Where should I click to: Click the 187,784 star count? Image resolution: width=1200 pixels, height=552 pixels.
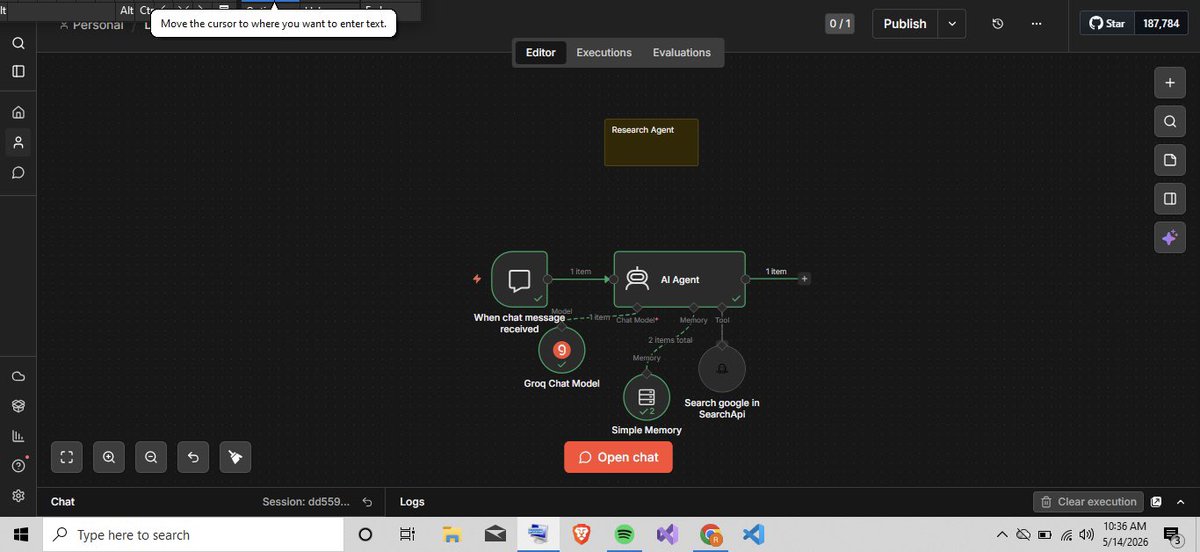(1160, 23)
